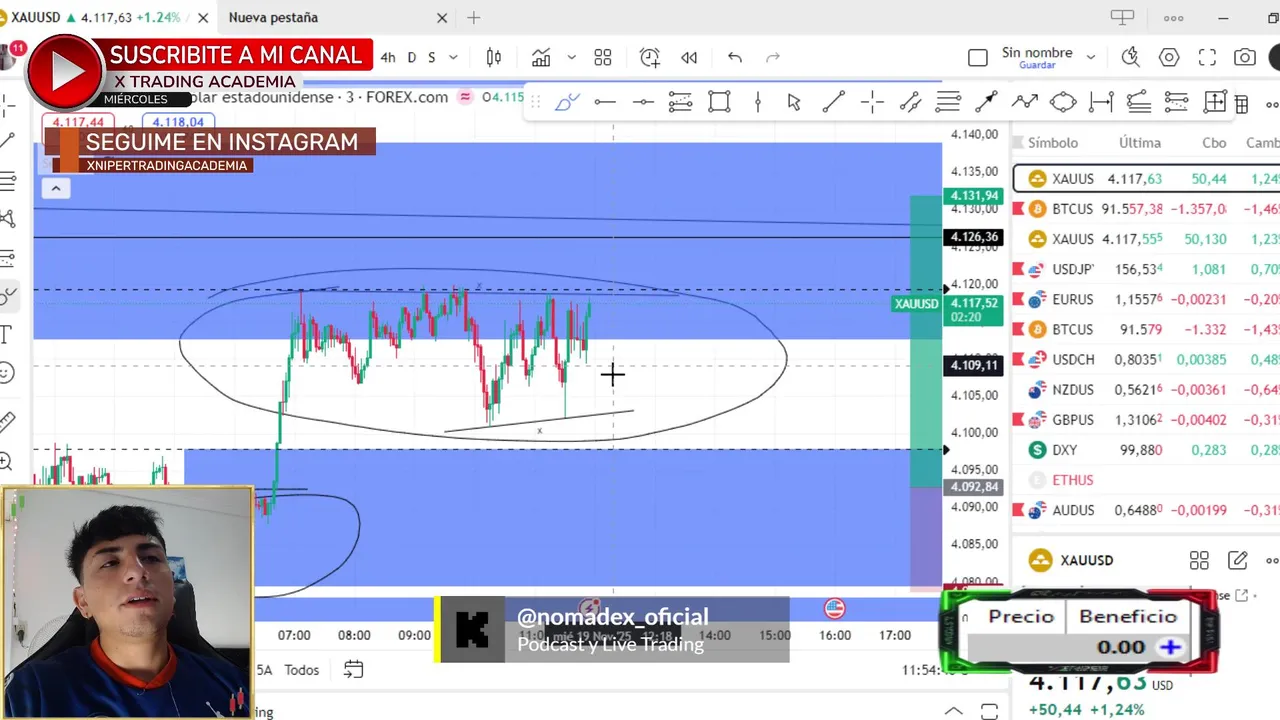Select the vertical line tool in favorites bar
The height and width of the screenshot is (720, 1280).
(x=758, y=102)
